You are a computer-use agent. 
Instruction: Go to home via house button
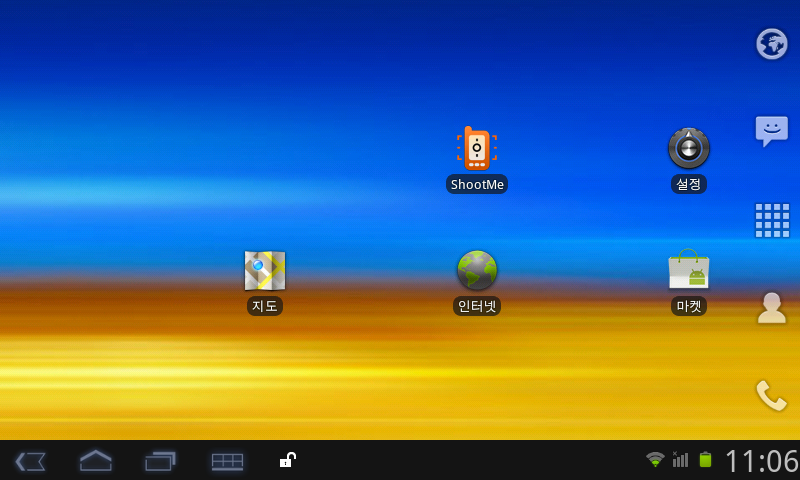[x=96, y=461]
